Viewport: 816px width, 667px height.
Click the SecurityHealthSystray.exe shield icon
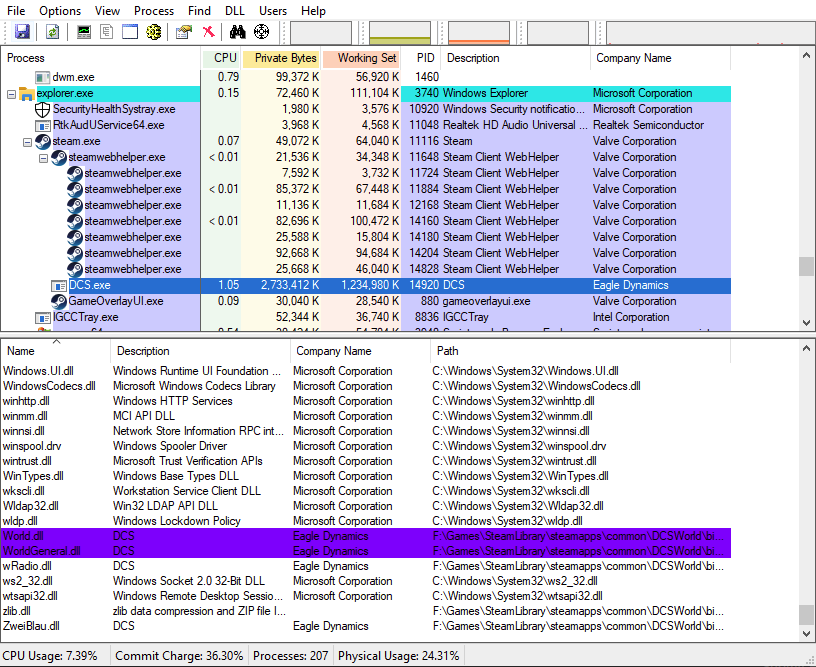pyautogui.click(x=42, y=110)
